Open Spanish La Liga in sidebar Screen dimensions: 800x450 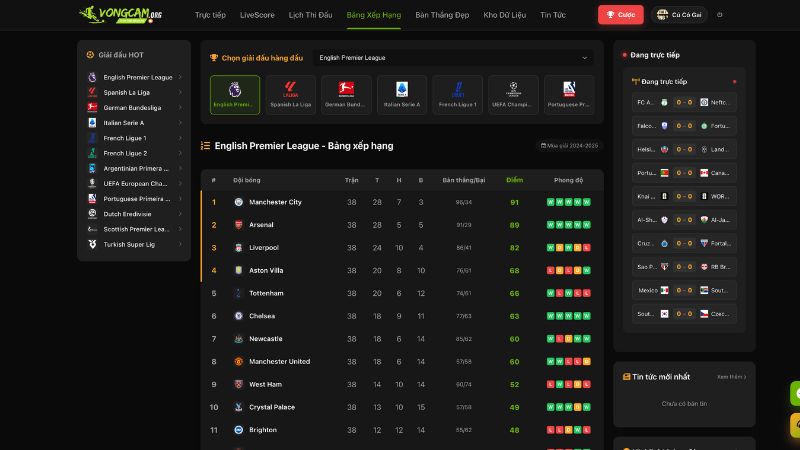click(134, 92)
